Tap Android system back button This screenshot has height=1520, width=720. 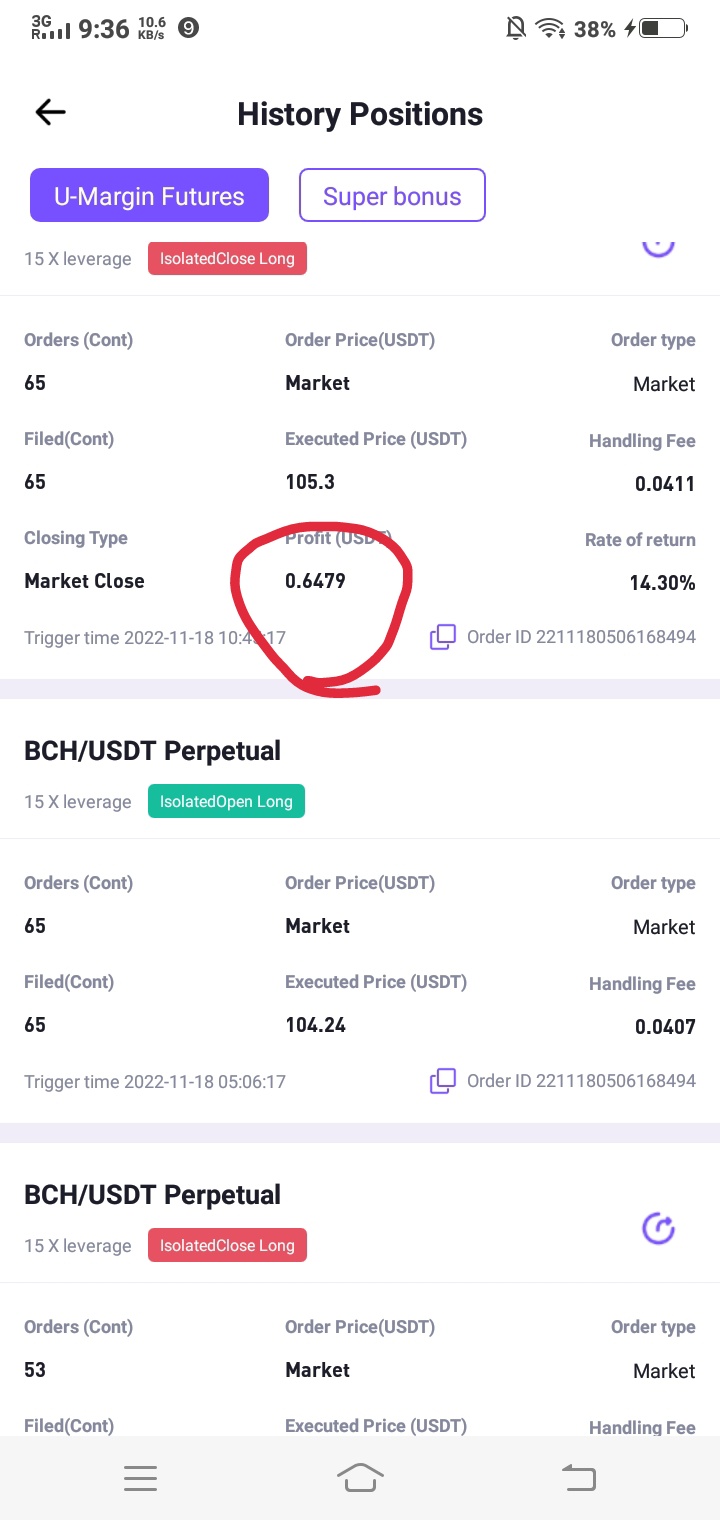click(579, 1477)
